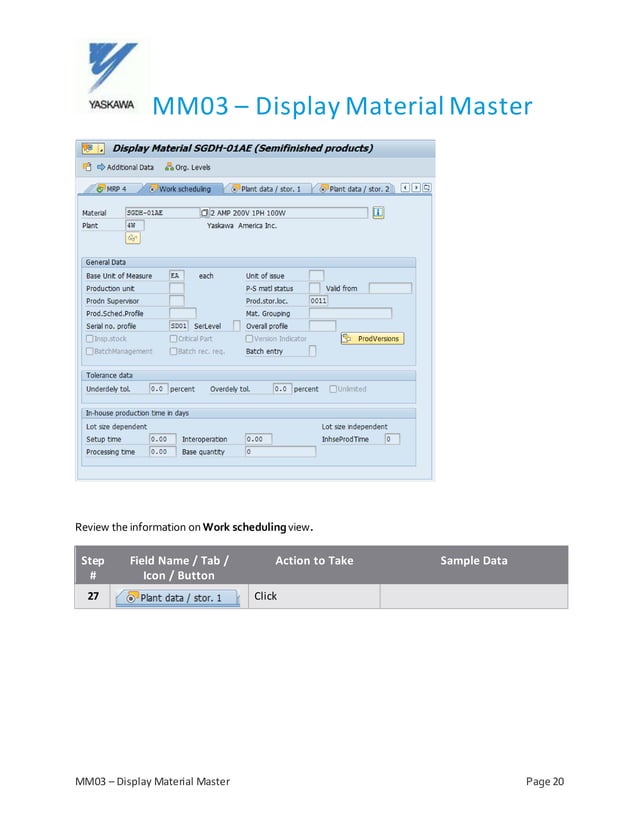Click the Base Unit of Measure field
The width and height of the screenshot is (638, 826).
click(x=176, y=276)
